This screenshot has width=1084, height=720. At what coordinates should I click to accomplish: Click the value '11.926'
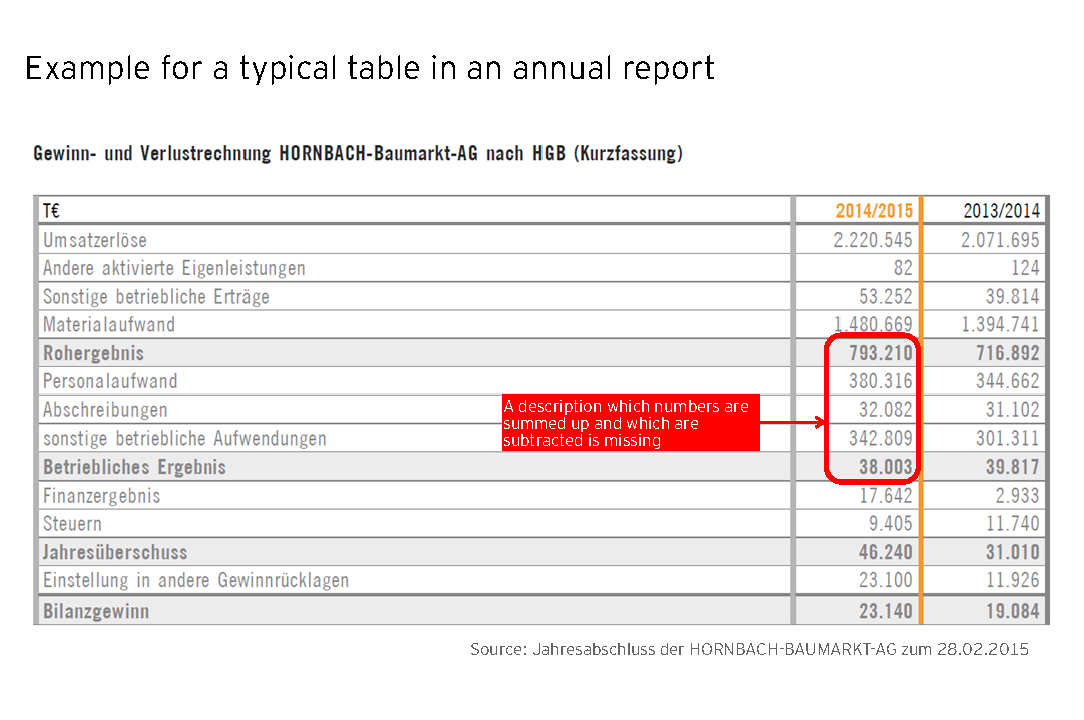1013,580
